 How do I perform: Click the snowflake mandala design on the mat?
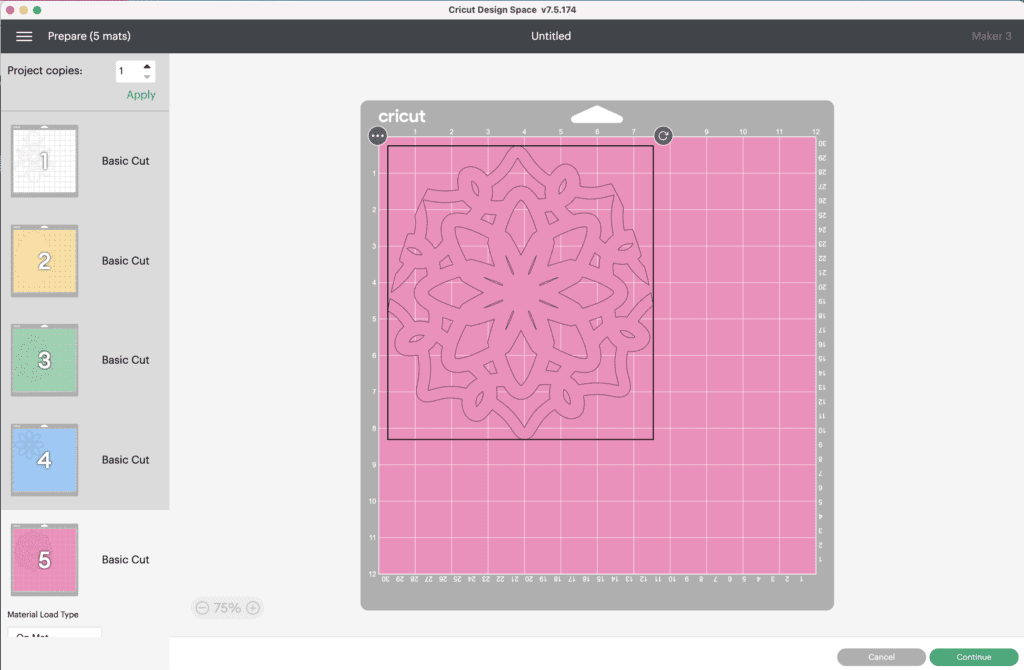[x=520, y=293]
